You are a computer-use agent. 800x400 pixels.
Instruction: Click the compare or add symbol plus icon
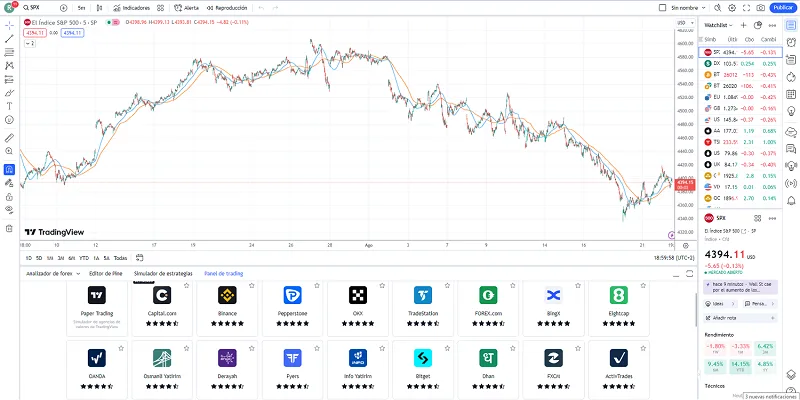tap(63, 8)
